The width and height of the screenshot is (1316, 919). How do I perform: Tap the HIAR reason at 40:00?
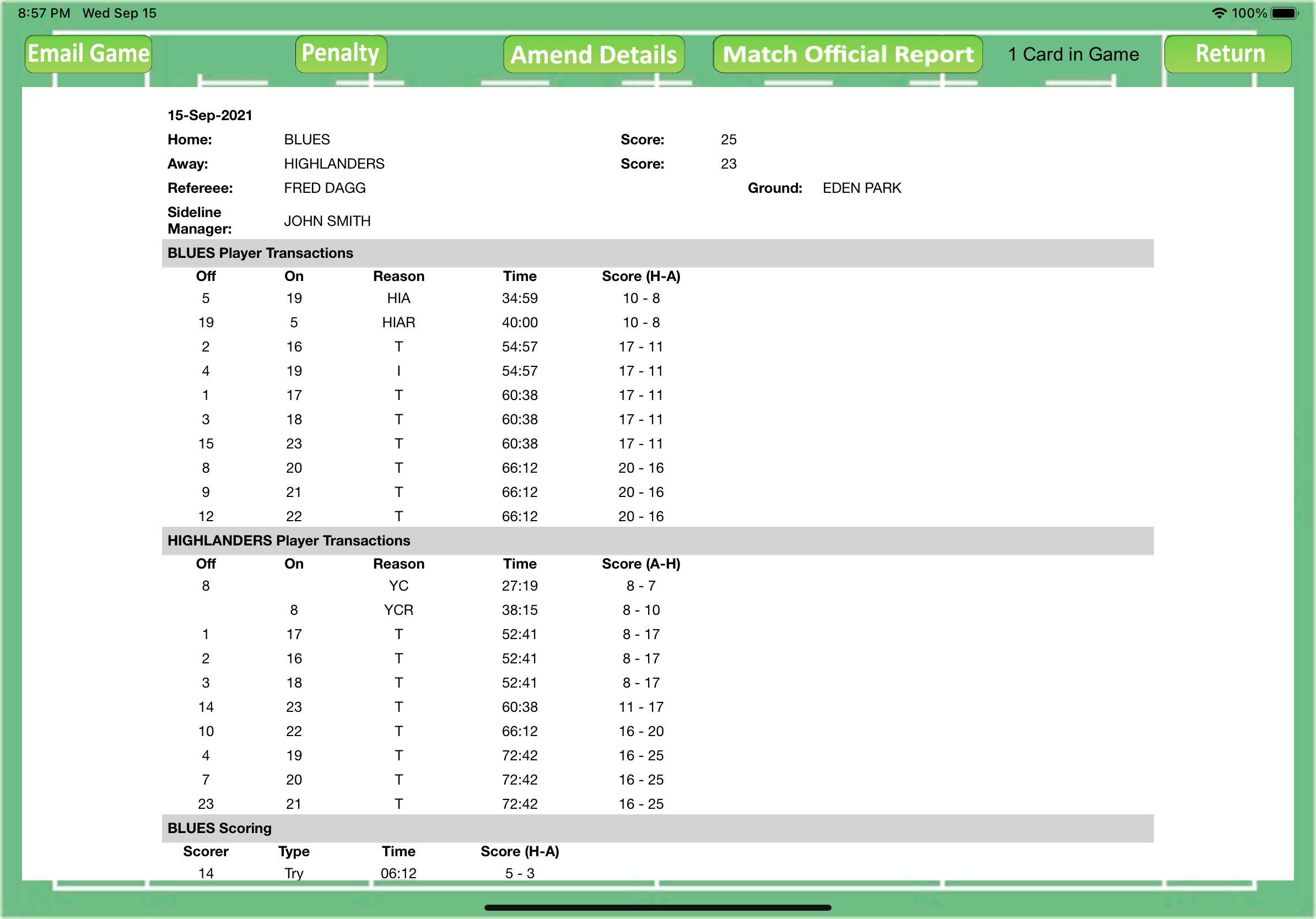click(398, 322)
